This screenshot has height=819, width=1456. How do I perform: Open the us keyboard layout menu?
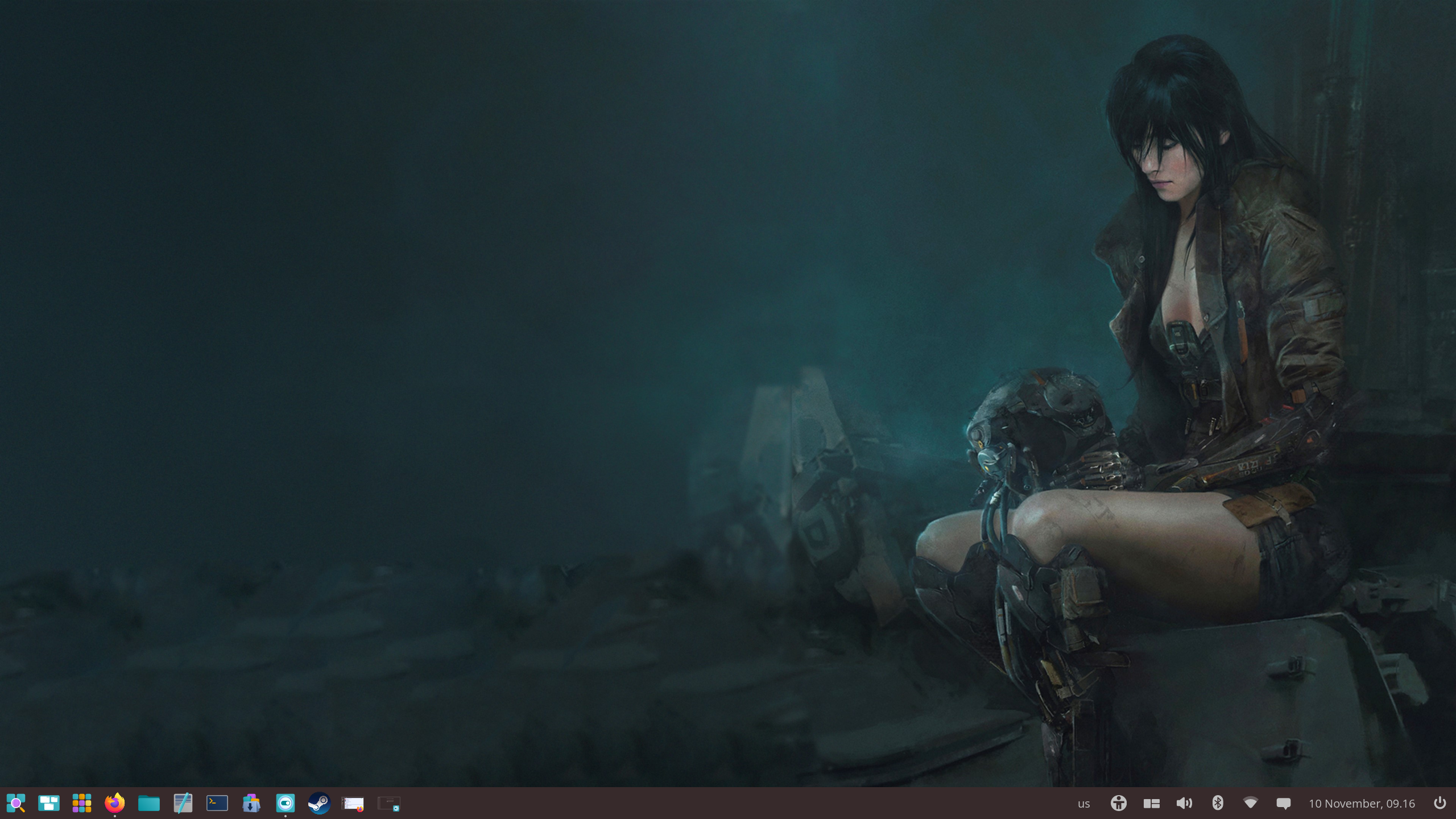tap(1083, 804)
